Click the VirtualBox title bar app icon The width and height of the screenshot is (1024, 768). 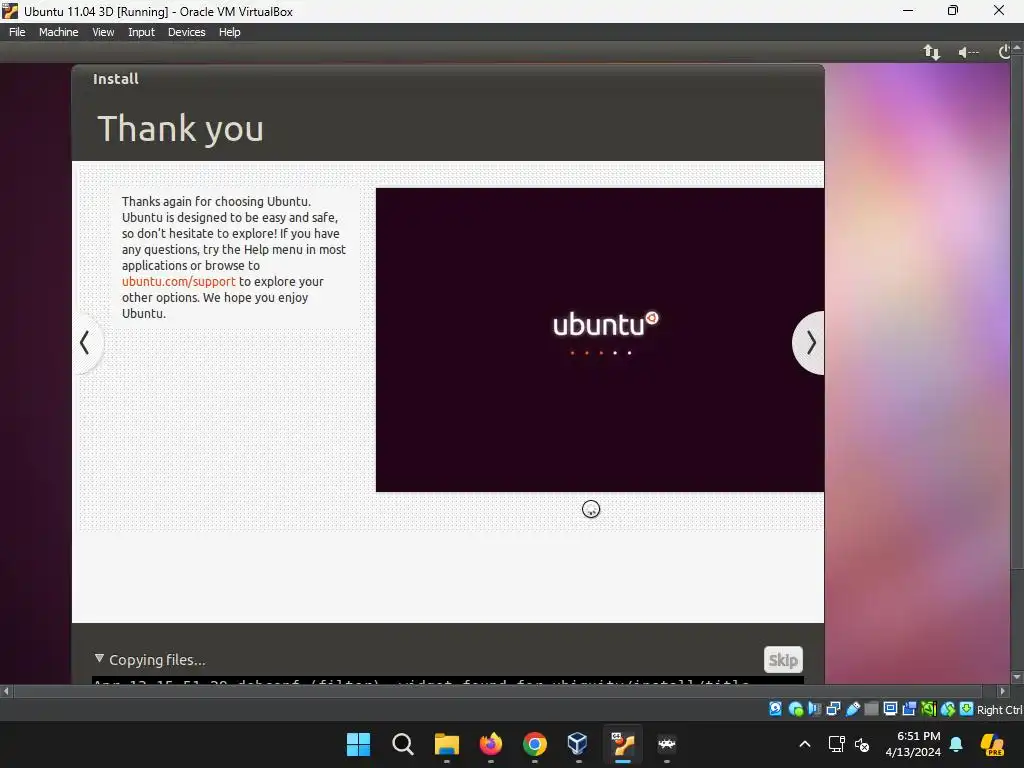click(x=10, y=11)
